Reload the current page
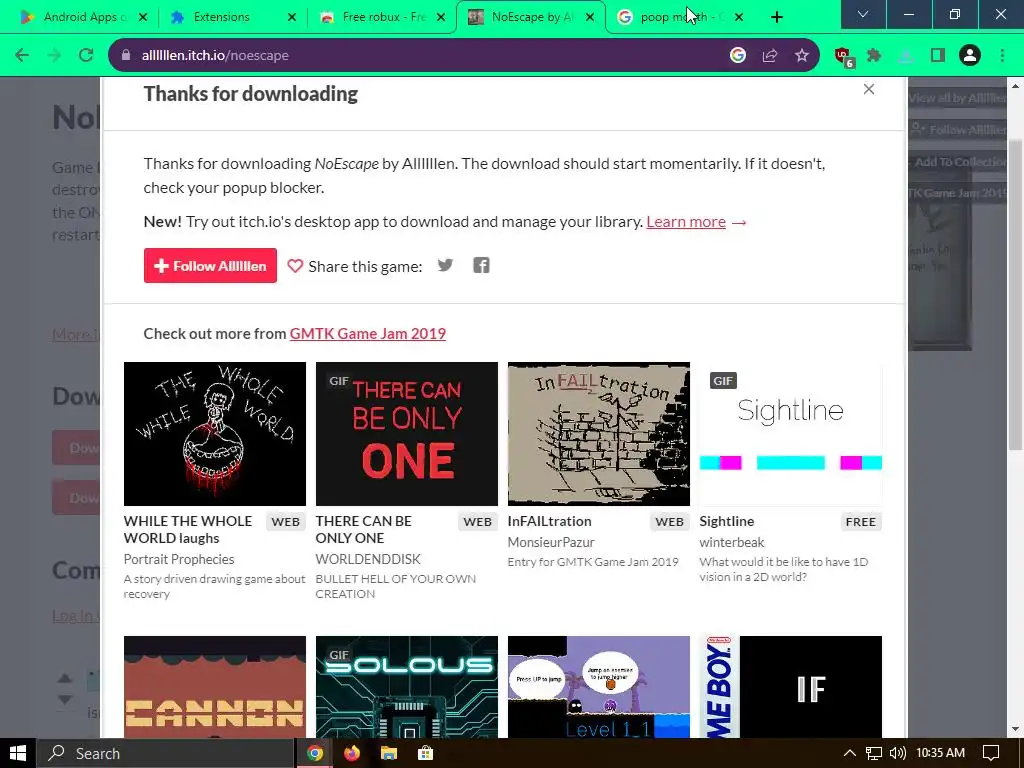Image resolution: width=1024 pixels, height=768 pixels. (x=86, y=56)
